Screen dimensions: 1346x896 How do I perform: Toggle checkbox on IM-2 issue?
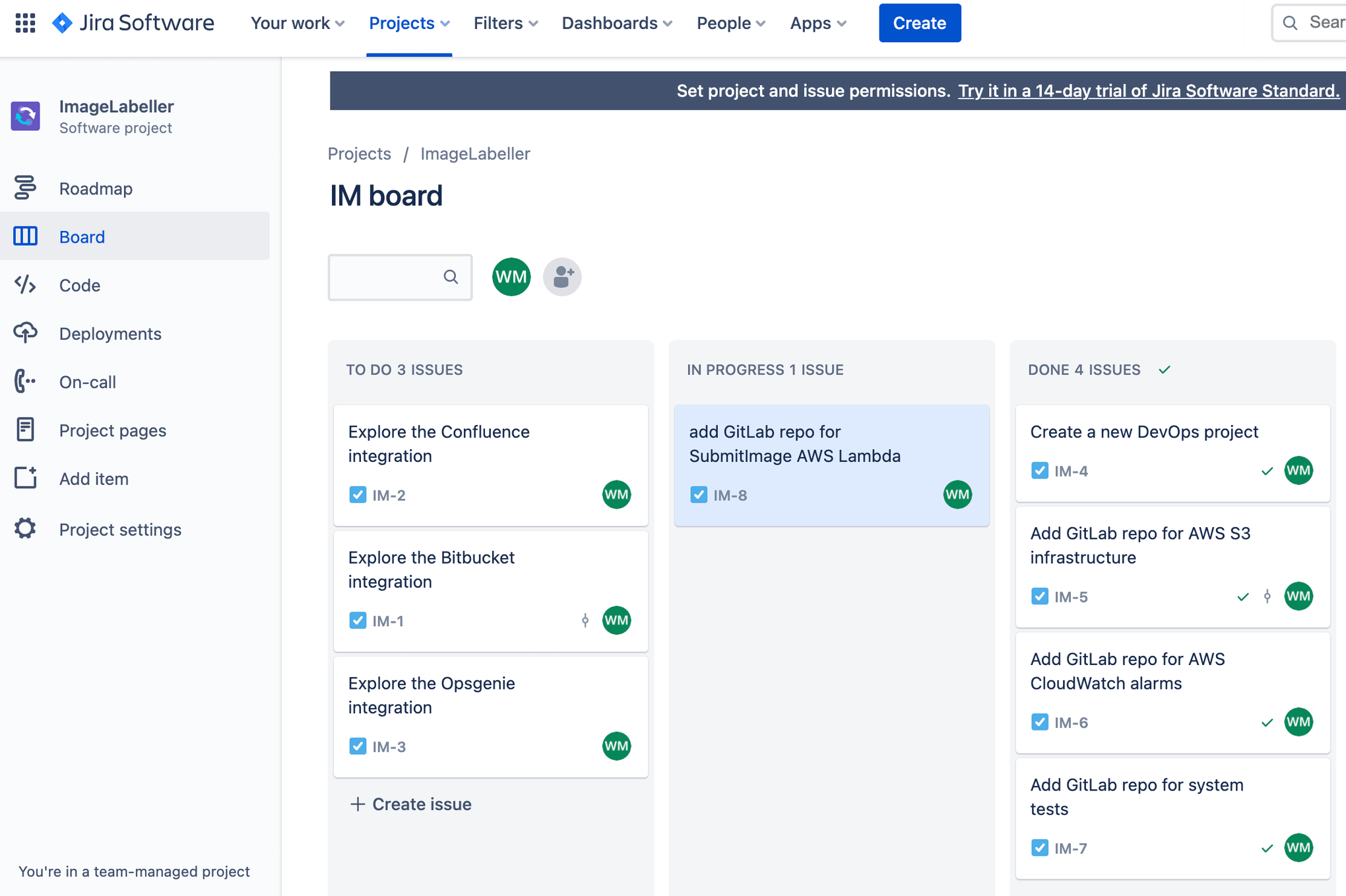pos(357,494)
